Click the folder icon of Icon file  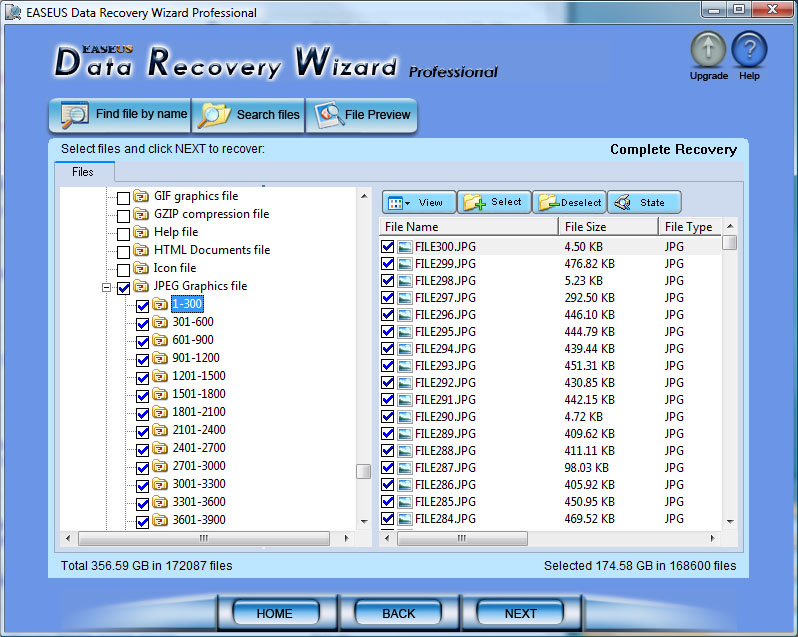141,268
